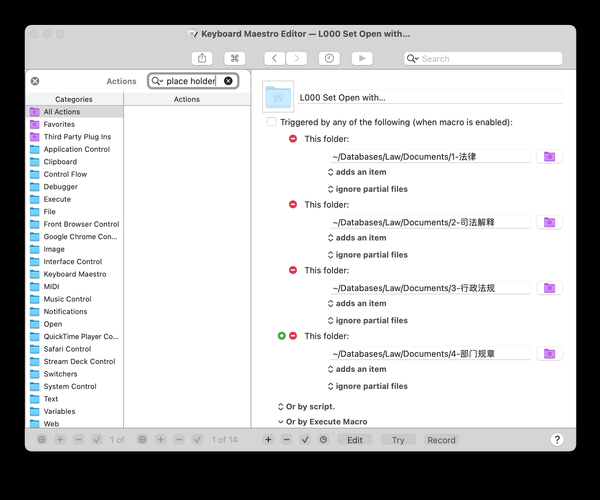Image resolution: width=600 pixels, height=500 pixels.
Task: Toggle macro enabled checkmark in bottom bar
Action: pos(305,440)
